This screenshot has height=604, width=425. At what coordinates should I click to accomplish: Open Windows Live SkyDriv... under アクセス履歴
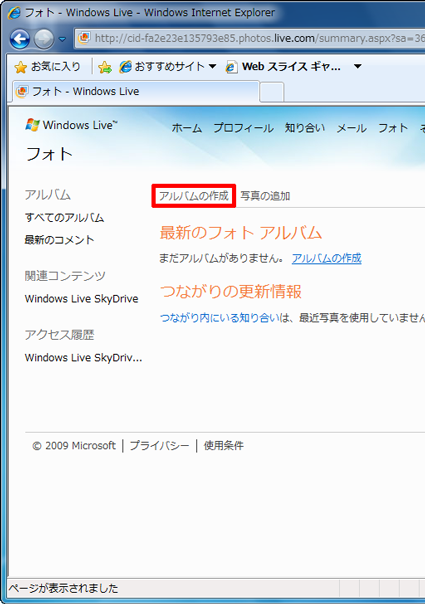[83, 358]
